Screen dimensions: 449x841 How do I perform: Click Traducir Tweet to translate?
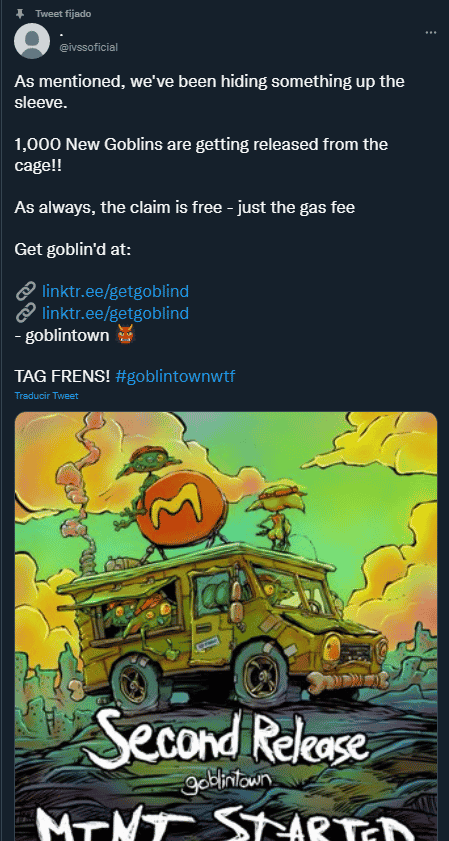pos(47,396)
